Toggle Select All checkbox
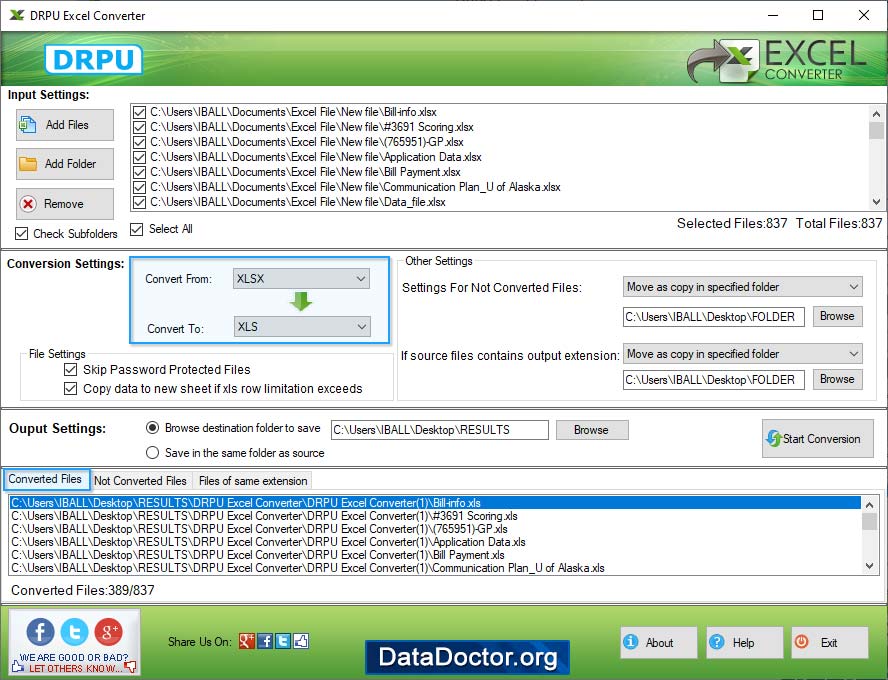This screenshot has height=680, width=888. pyautogui.click(x=136, y=229)
